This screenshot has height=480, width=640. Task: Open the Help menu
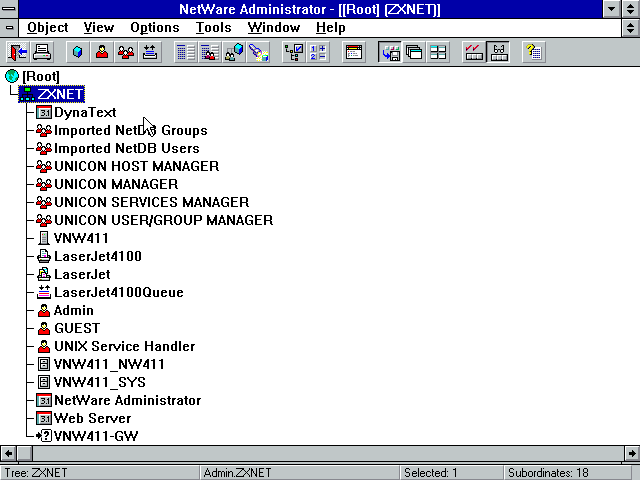click(x=331, y=28)
